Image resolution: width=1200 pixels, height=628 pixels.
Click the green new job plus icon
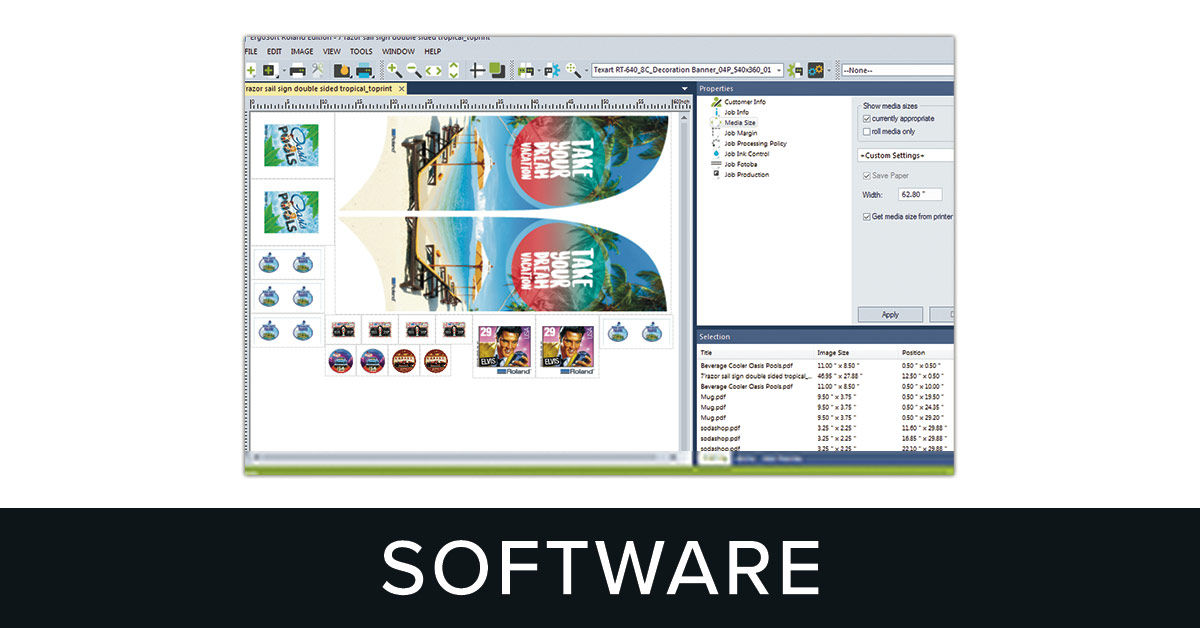252,70
